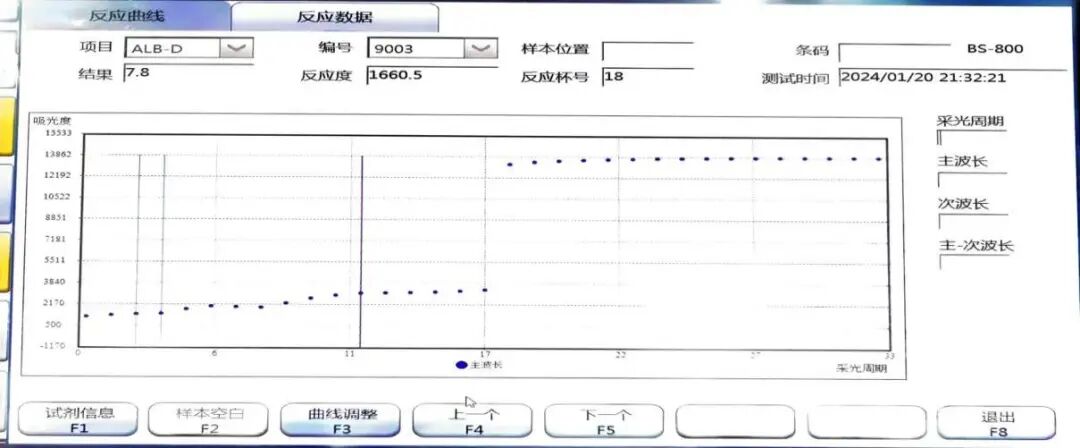Click the 样本空白 F2 button
The image size is (1080, 448).
pos(209,420)
